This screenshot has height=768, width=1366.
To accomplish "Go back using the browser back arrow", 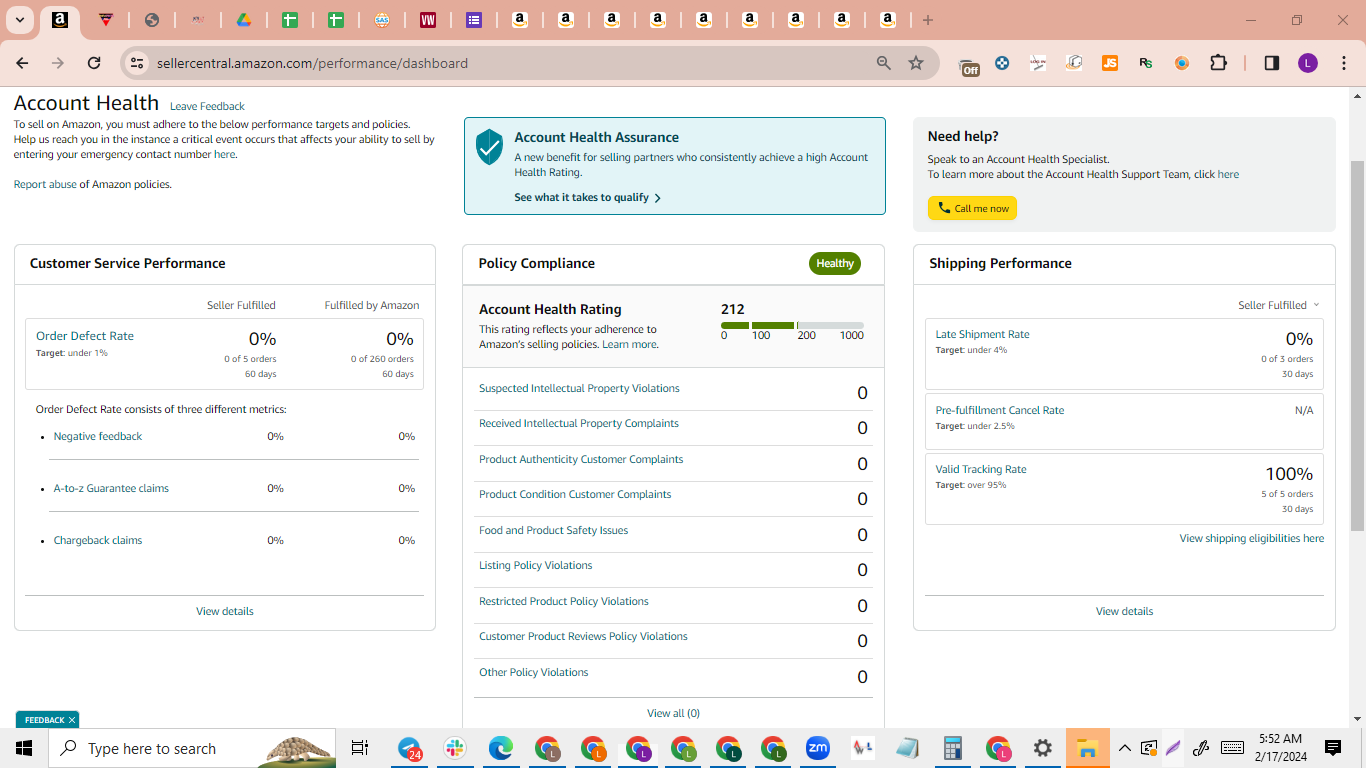I will pyautogui.click(x=22, y=63).
